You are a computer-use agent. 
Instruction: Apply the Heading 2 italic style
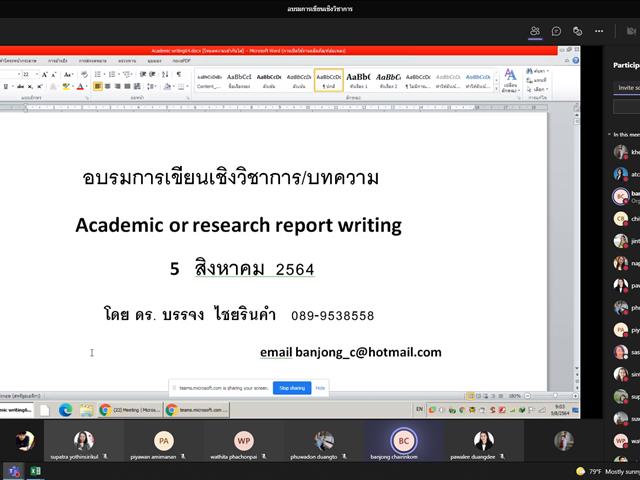click(388, 80)
